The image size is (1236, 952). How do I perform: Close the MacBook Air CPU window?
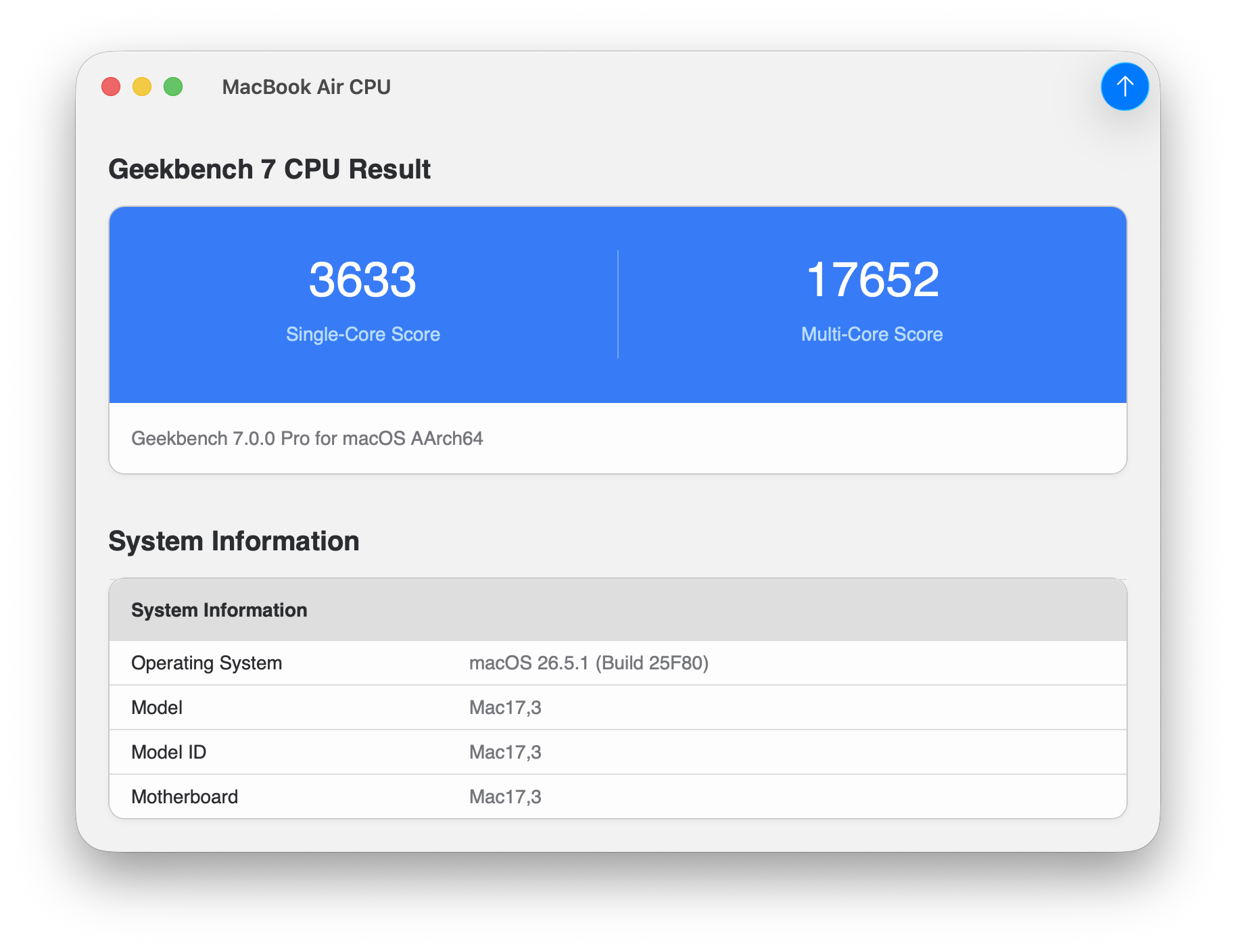pos(111,87)
